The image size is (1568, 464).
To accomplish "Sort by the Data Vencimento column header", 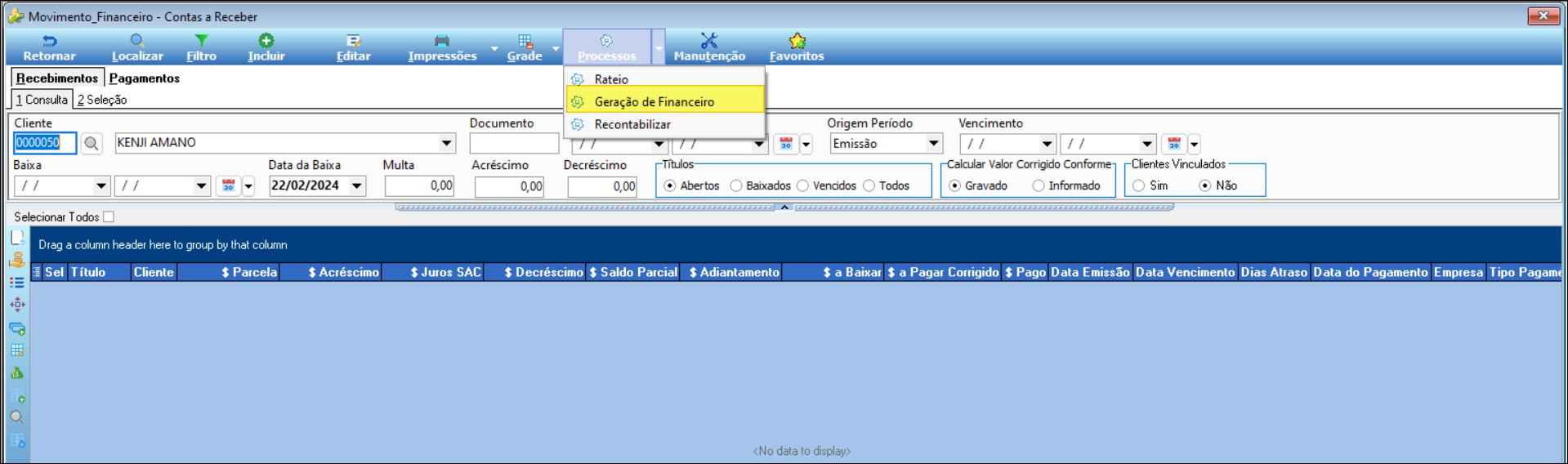I will [x=1185, y=272].
